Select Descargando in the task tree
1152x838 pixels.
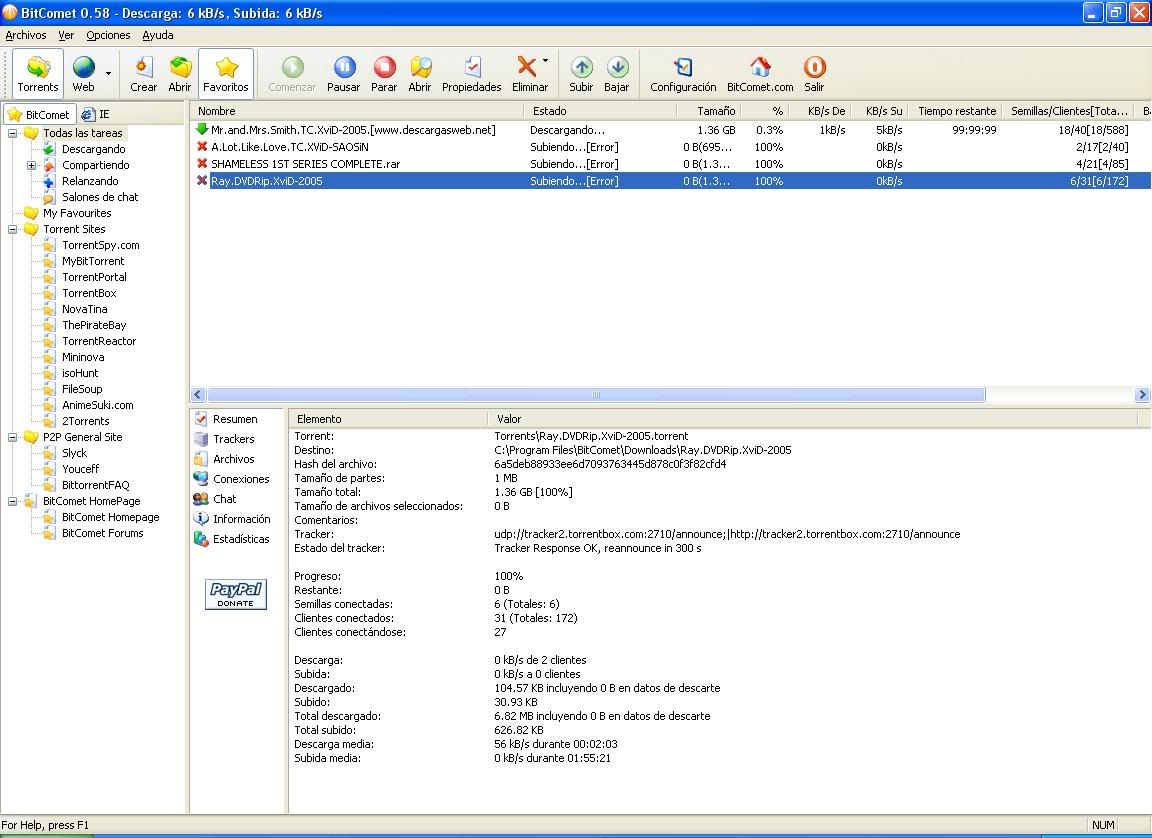coord(93,149)
